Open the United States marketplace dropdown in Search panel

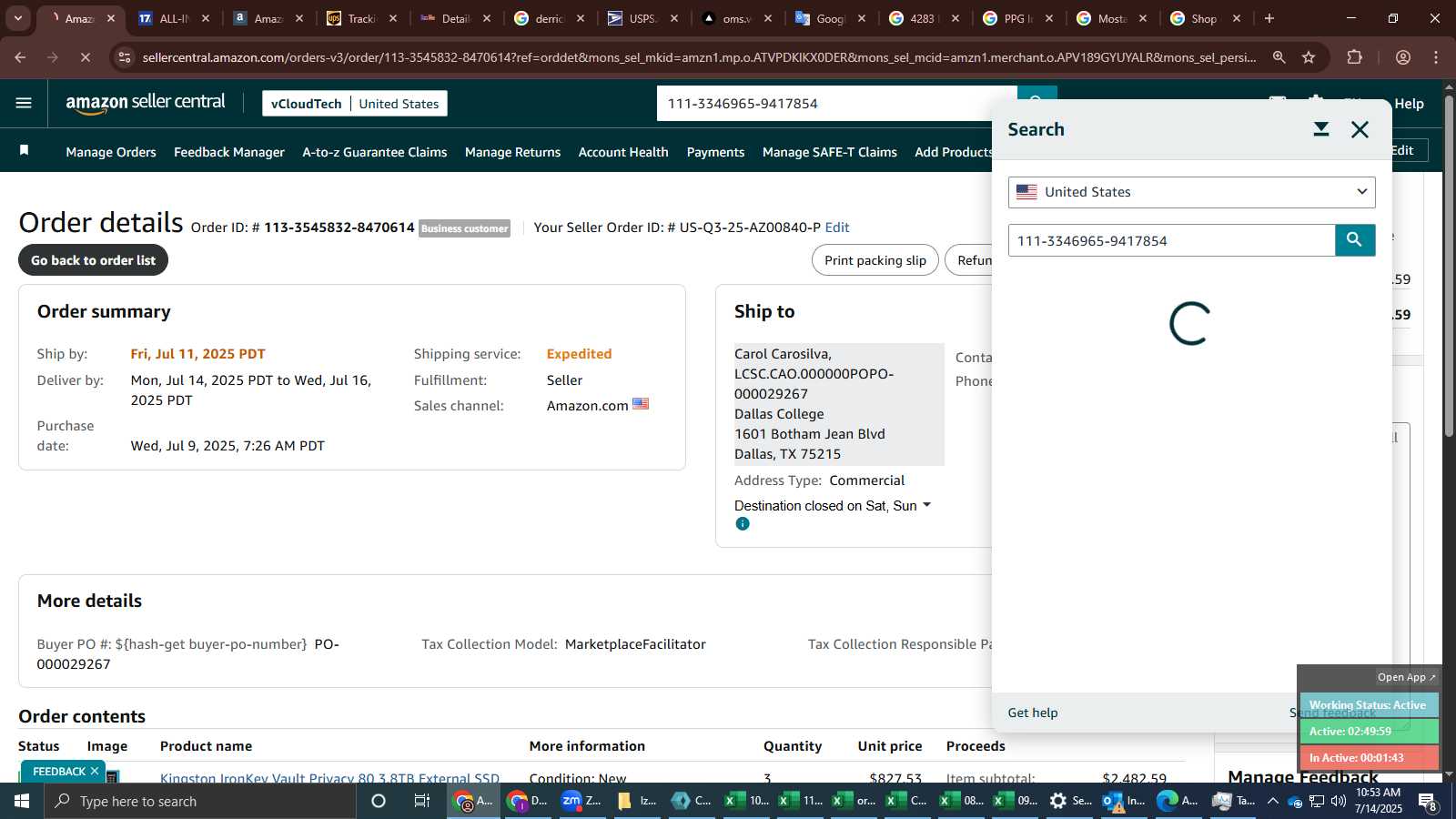(x=1191, y=192)
